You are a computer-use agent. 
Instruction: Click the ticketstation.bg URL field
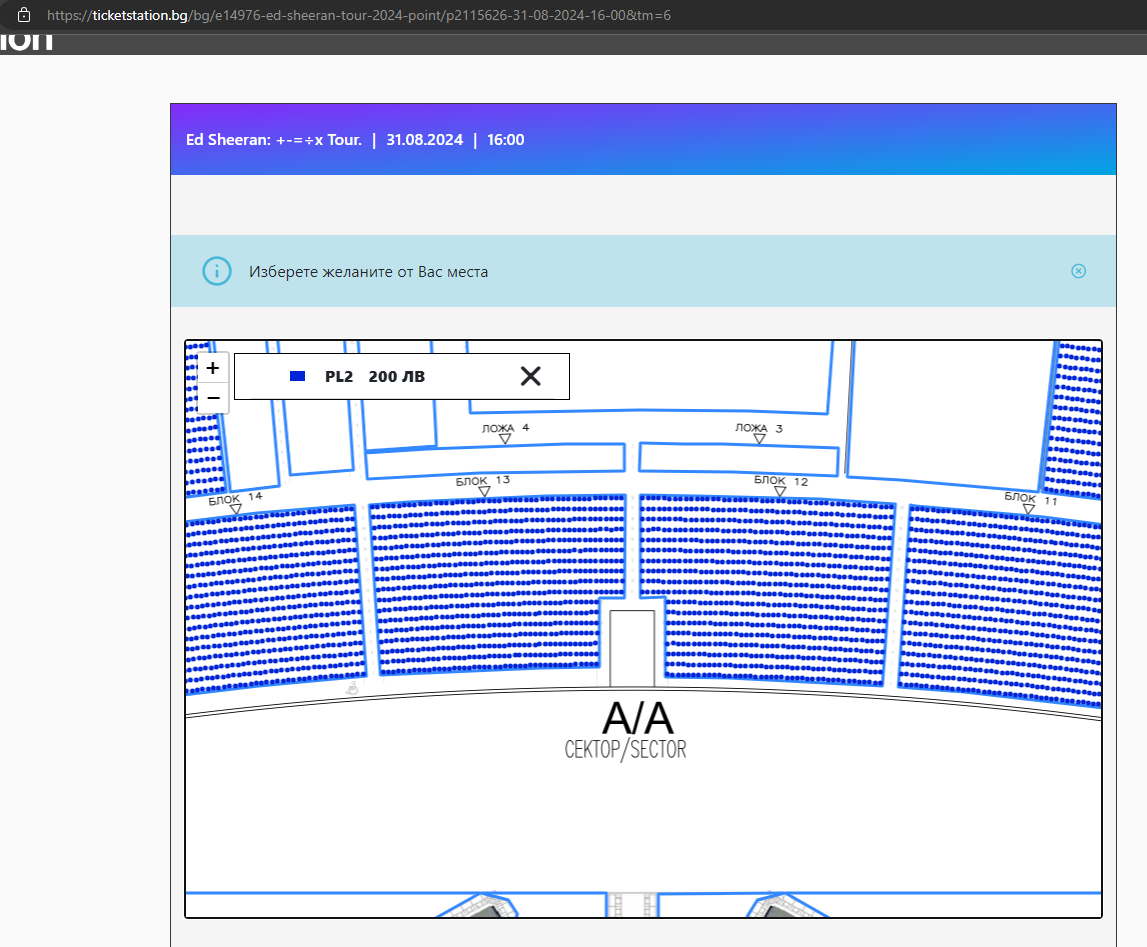[358, 15]
